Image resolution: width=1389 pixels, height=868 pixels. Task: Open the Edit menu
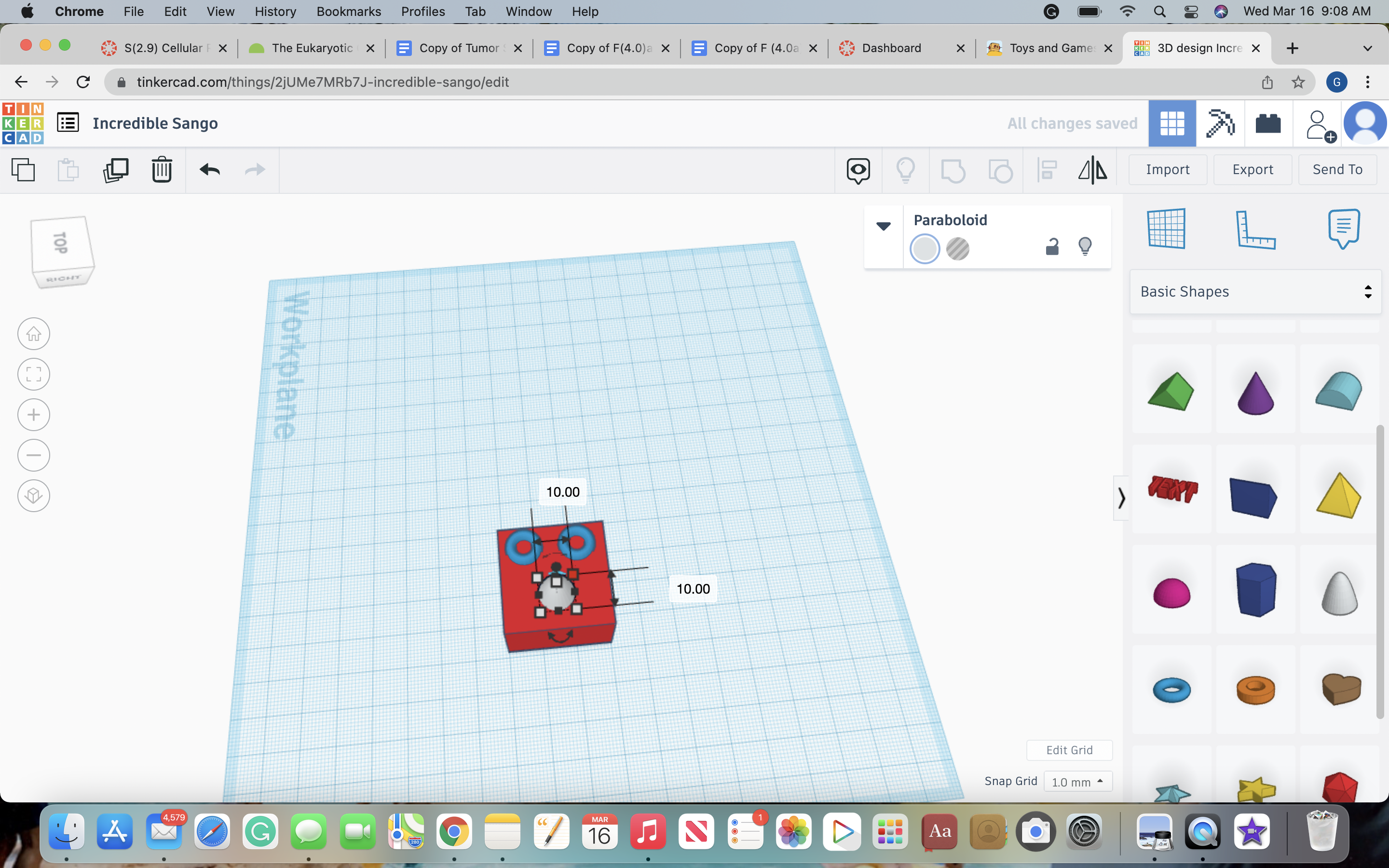click(x=173, y=11)
